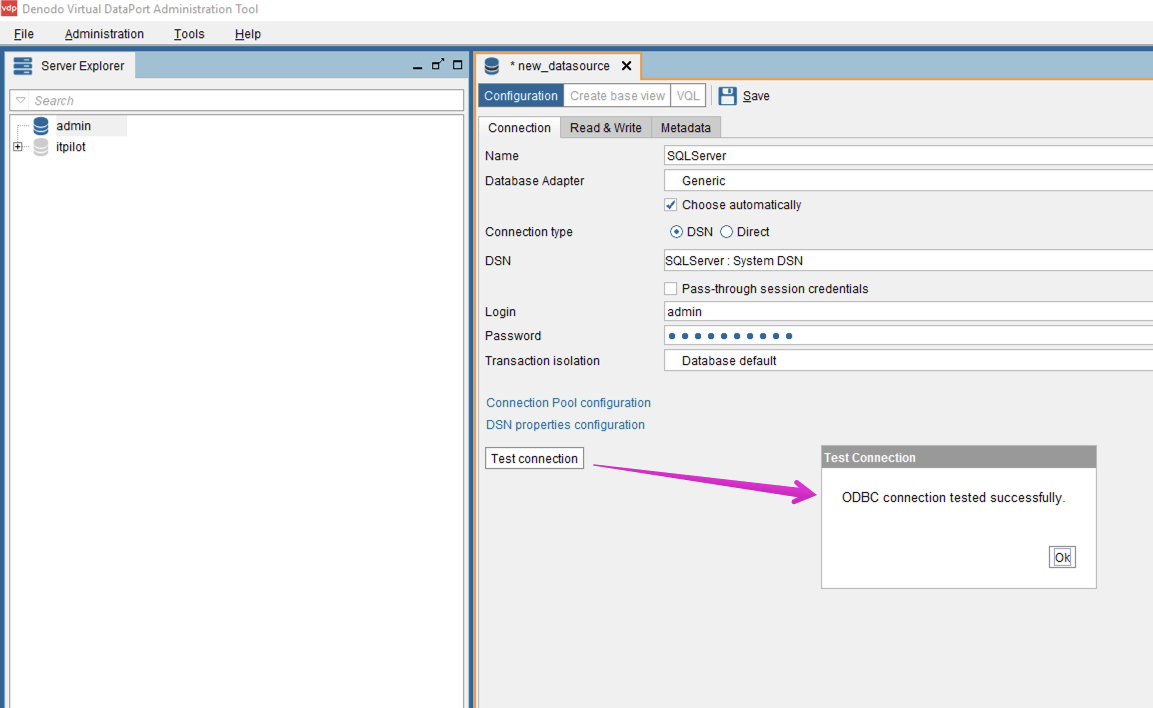Switch to the Connection tab

519,127
